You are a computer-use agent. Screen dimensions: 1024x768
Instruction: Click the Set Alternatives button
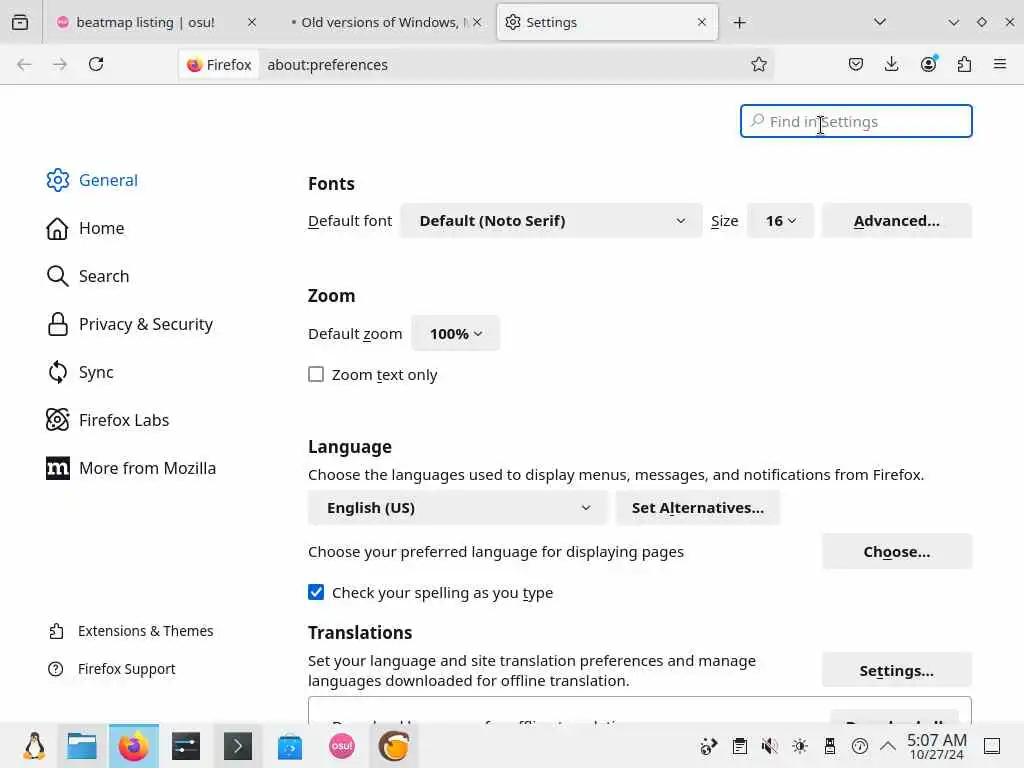697,508
